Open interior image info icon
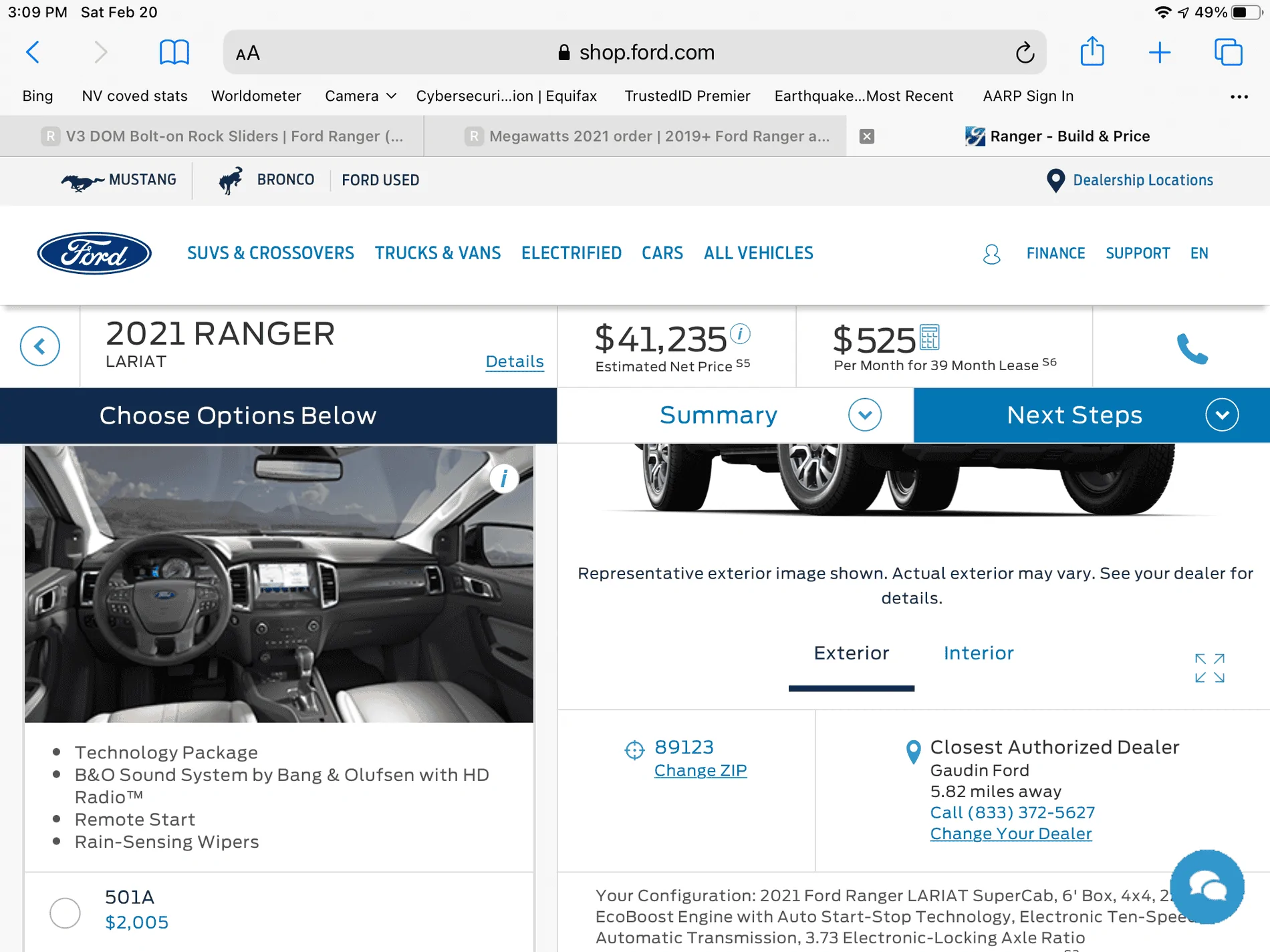 (x=504, y=478)
